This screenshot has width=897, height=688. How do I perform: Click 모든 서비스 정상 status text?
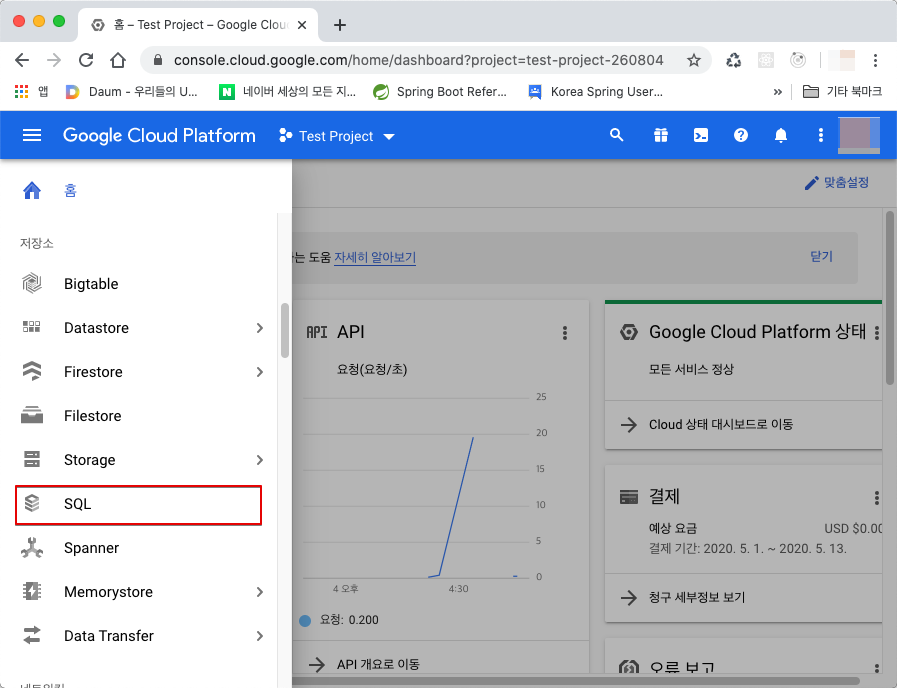[691, 369]
